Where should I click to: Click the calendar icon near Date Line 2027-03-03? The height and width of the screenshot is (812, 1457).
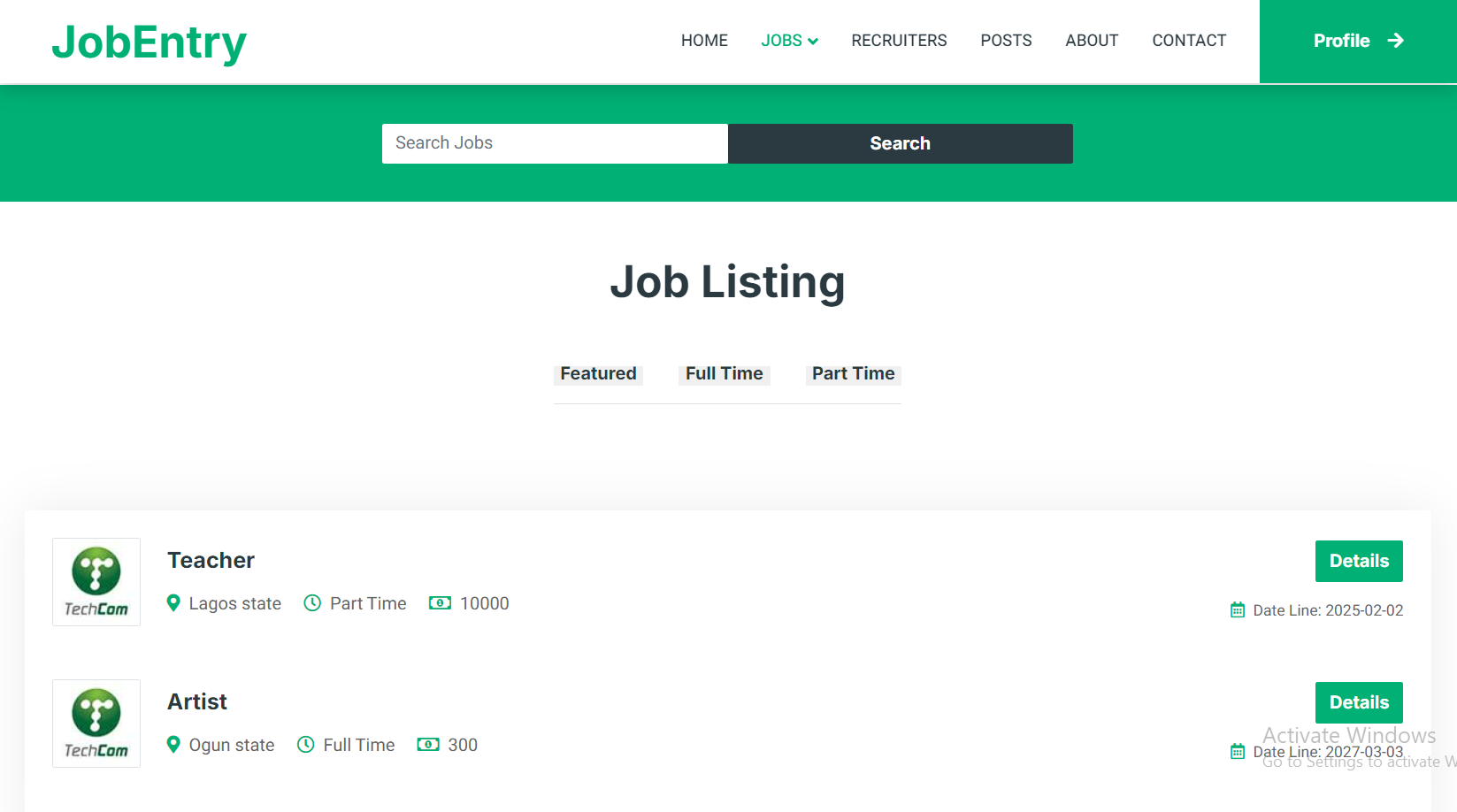(x=1236, y=751)
